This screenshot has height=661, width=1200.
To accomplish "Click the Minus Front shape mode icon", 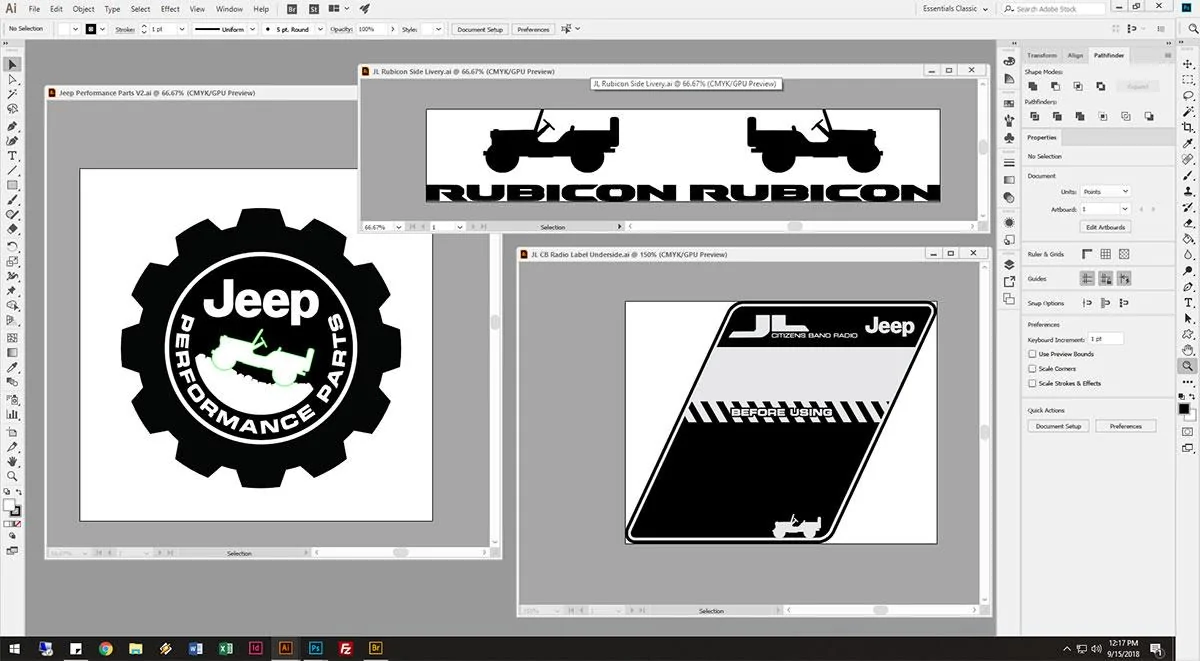I will pos(1055,86).
